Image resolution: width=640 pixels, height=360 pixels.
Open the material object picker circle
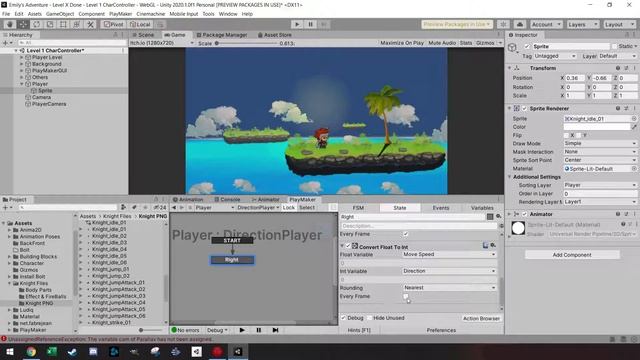point(634,169)
